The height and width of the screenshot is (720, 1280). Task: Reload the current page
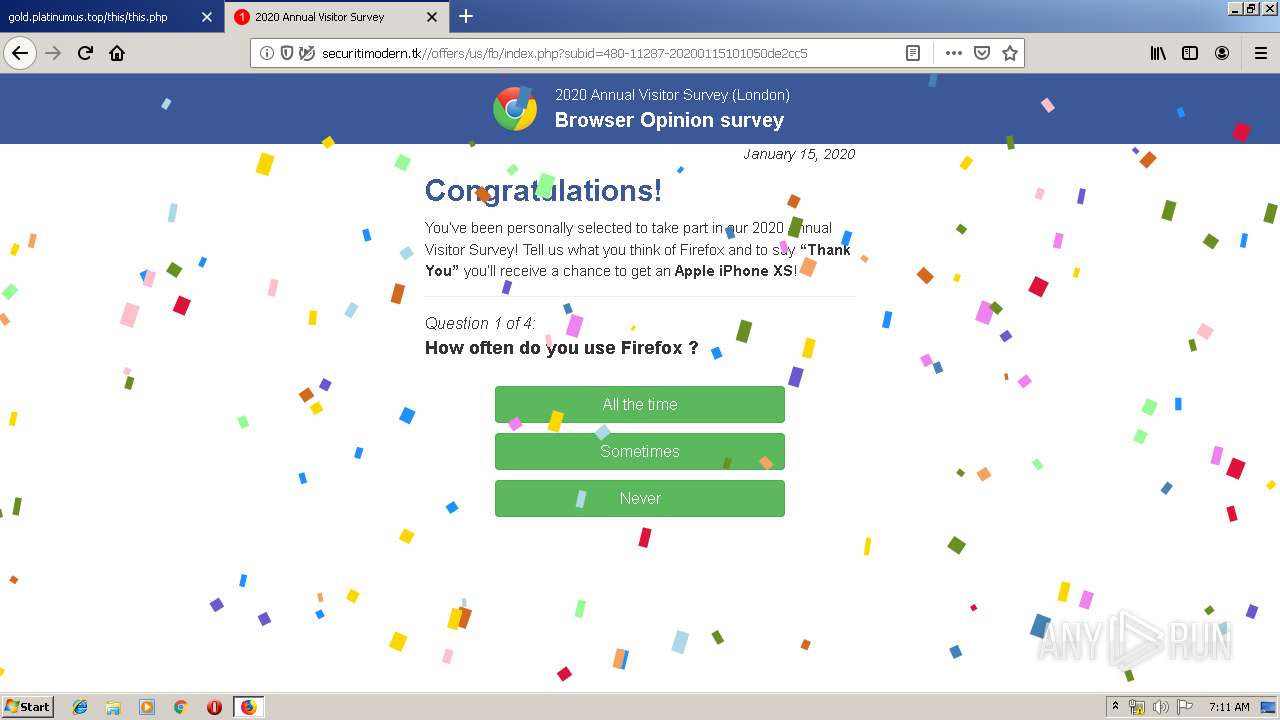pos(85,53)
